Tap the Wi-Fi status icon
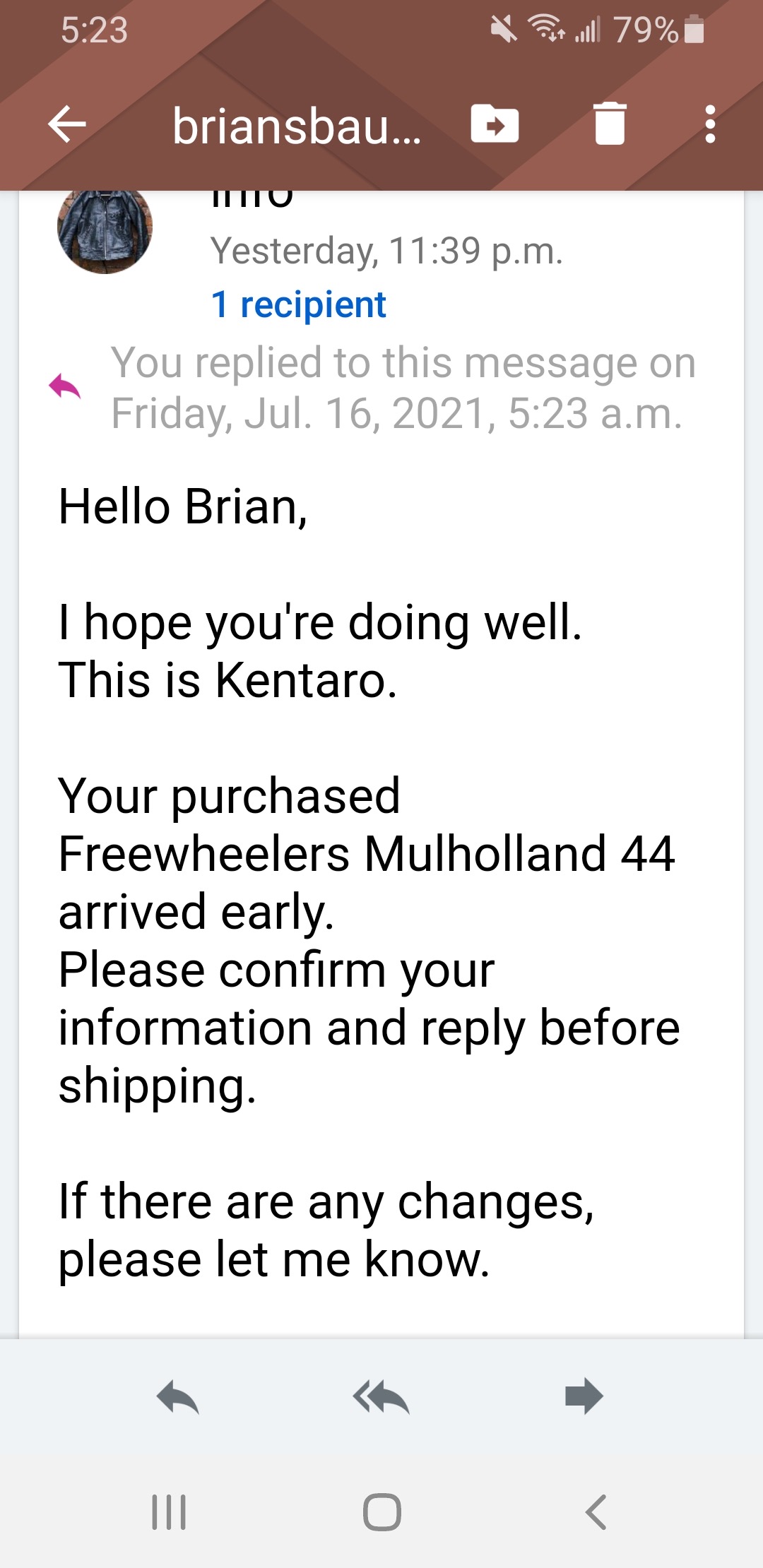Image resolution: width=763 pixels, height=1568 pixels. [x=547, y=29]
